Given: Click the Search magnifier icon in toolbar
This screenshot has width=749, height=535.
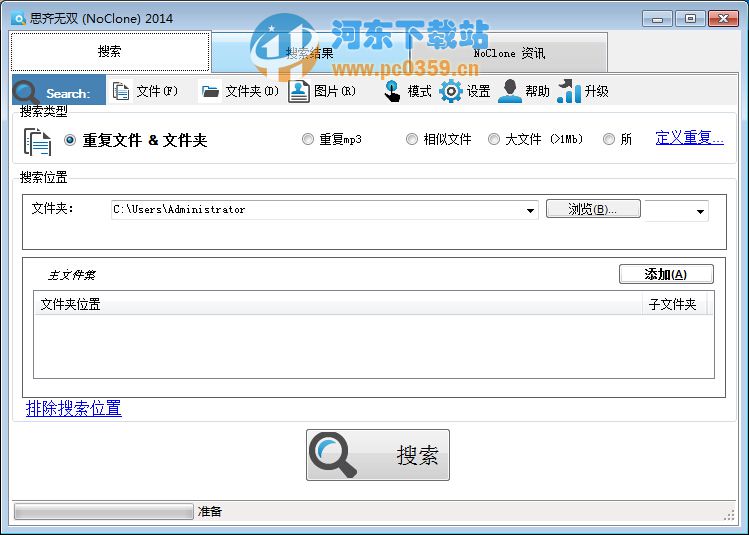Looking at the screenshot, I should click(26, 91).
